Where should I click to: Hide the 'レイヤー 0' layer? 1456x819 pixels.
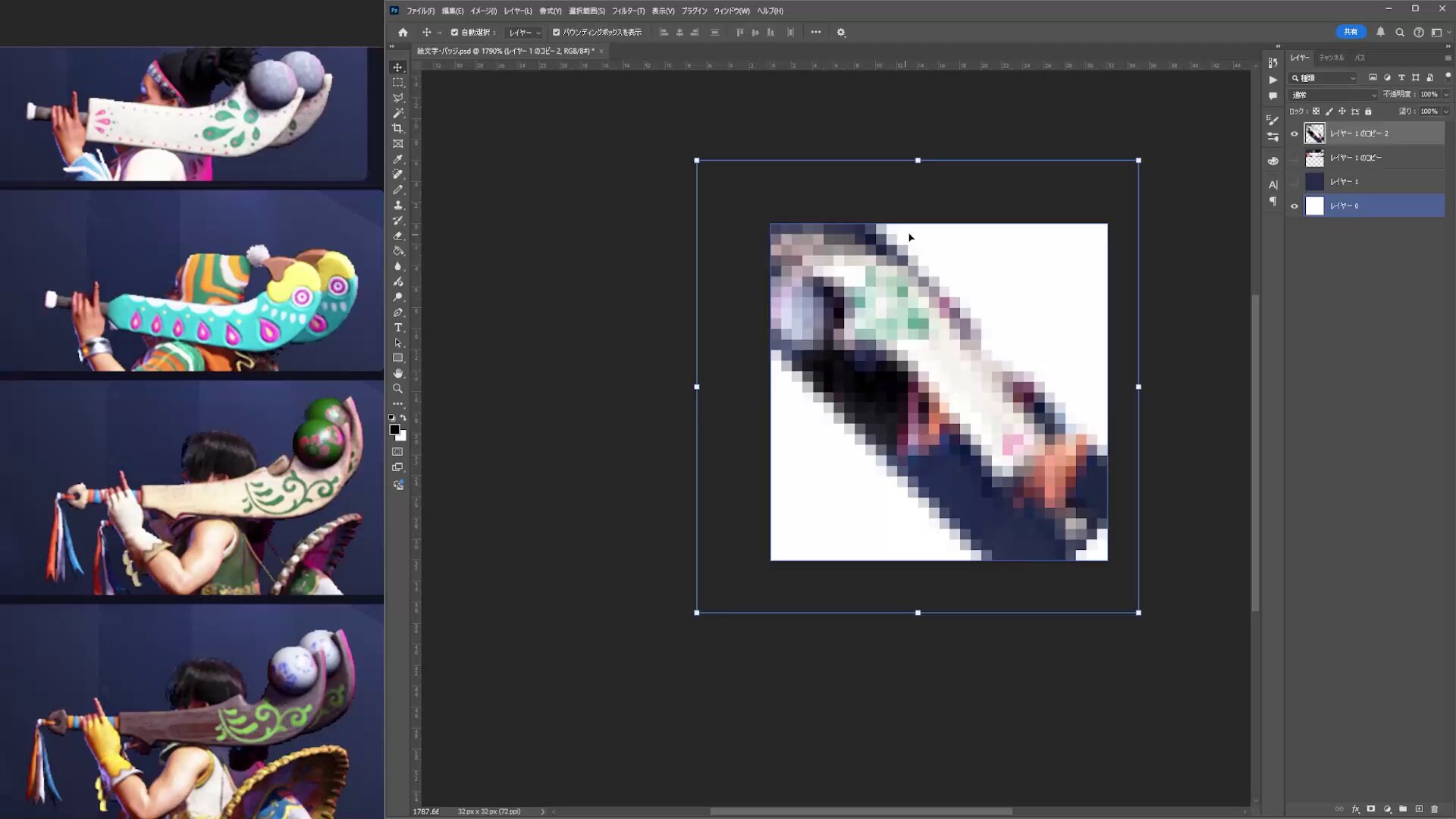pyautogui.click(x=1294, y=206)
